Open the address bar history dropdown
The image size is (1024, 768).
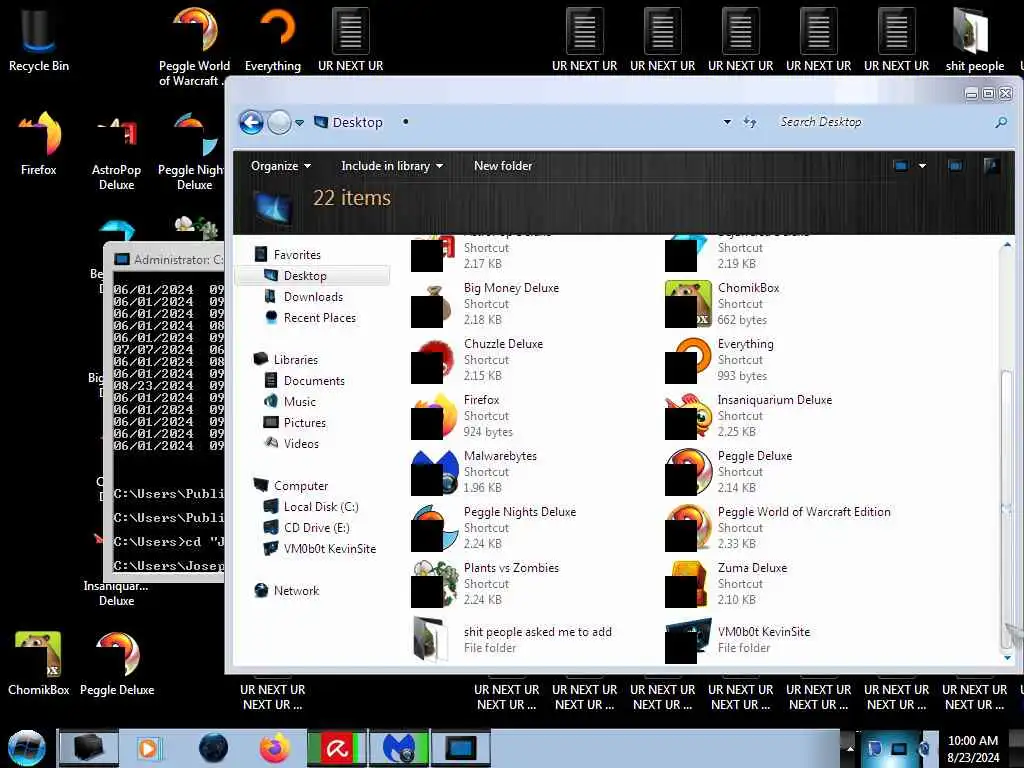coord(727,122)
